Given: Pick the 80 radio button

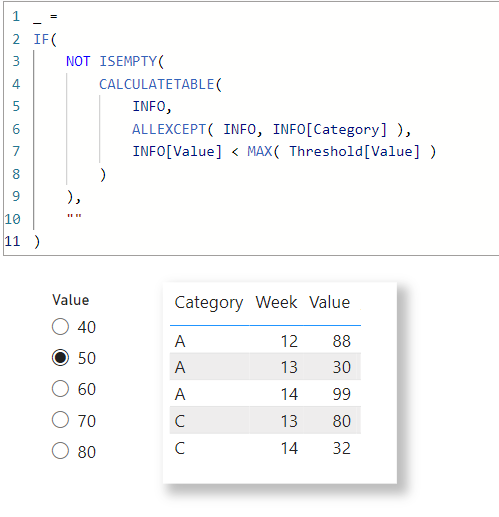Looking at the screenshot, I should click(60, 451).
